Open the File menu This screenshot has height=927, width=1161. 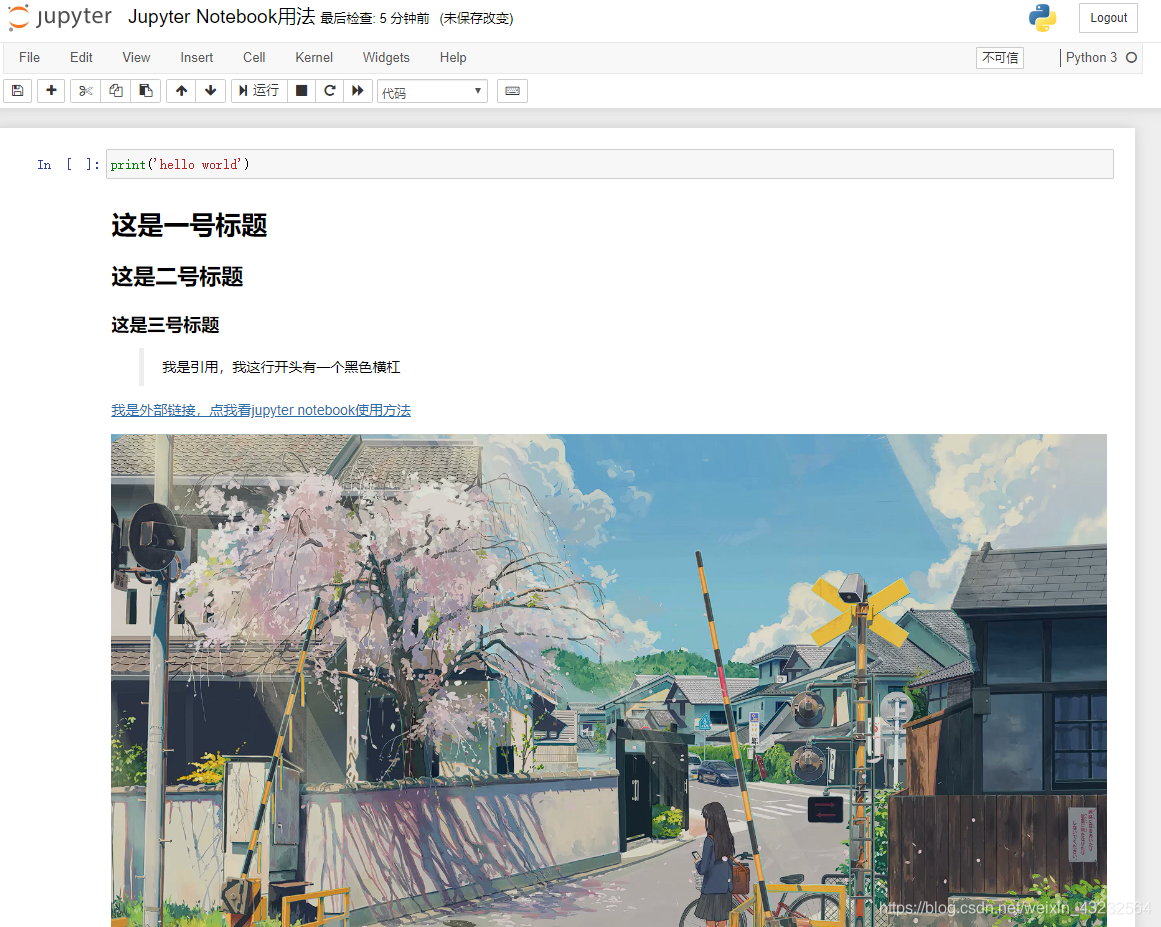[30, 58]
